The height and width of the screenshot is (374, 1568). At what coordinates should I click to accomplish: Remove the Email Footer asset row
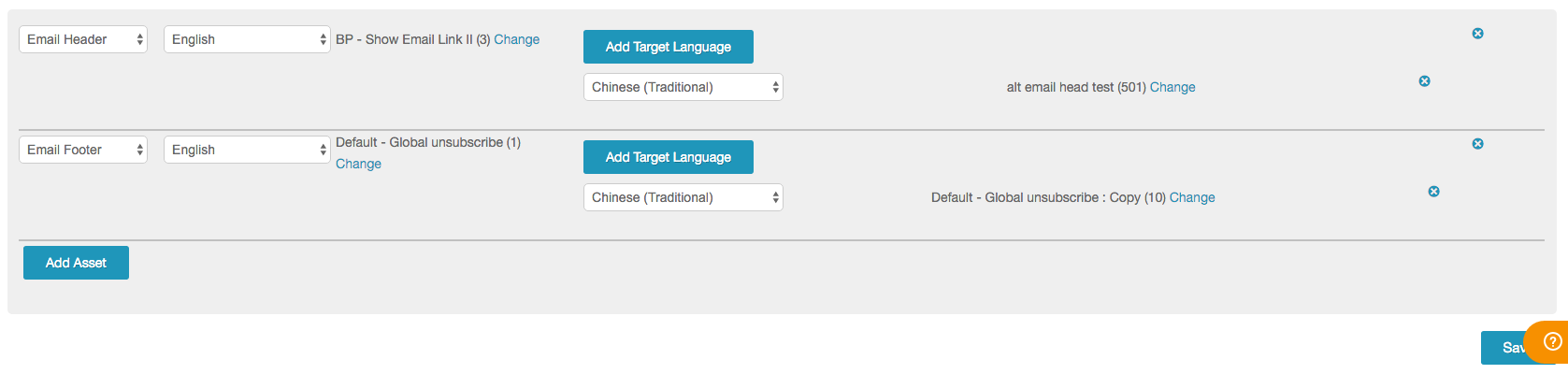point(1477,144)
